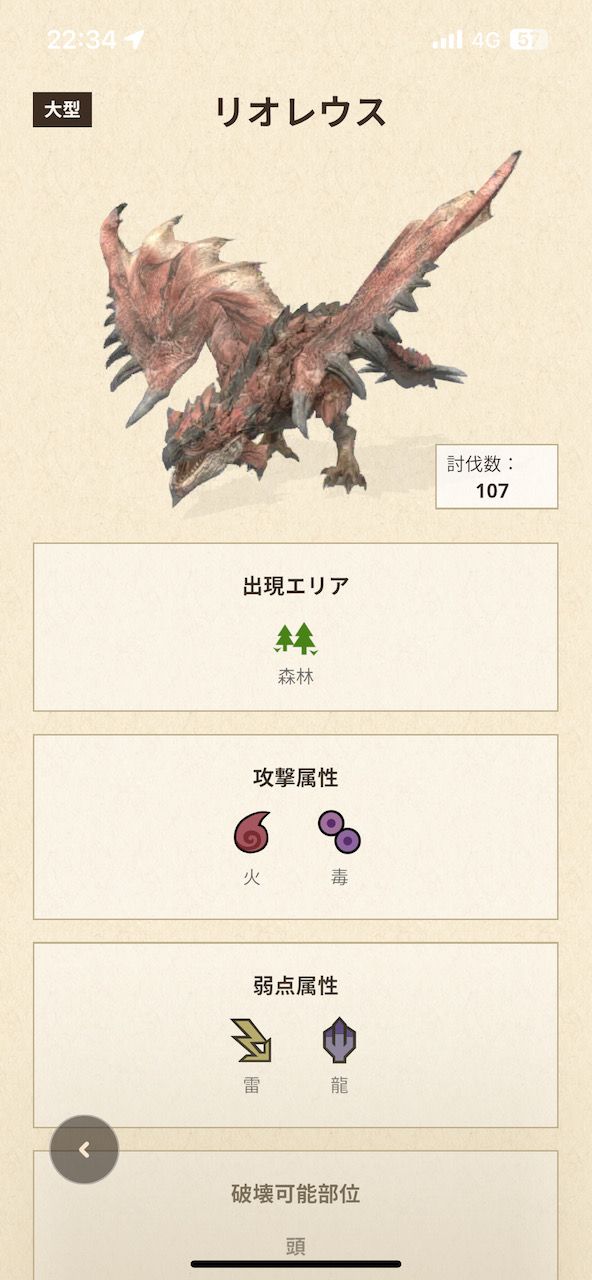The image size is (592, 1280).
Task: Tap the リオレウス title text
Action: [300, 112]
